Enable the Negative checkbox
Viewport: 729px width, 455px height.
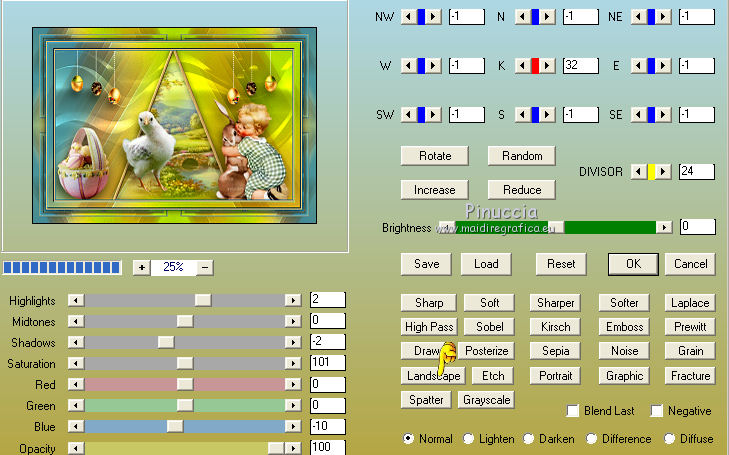(656, 411)
